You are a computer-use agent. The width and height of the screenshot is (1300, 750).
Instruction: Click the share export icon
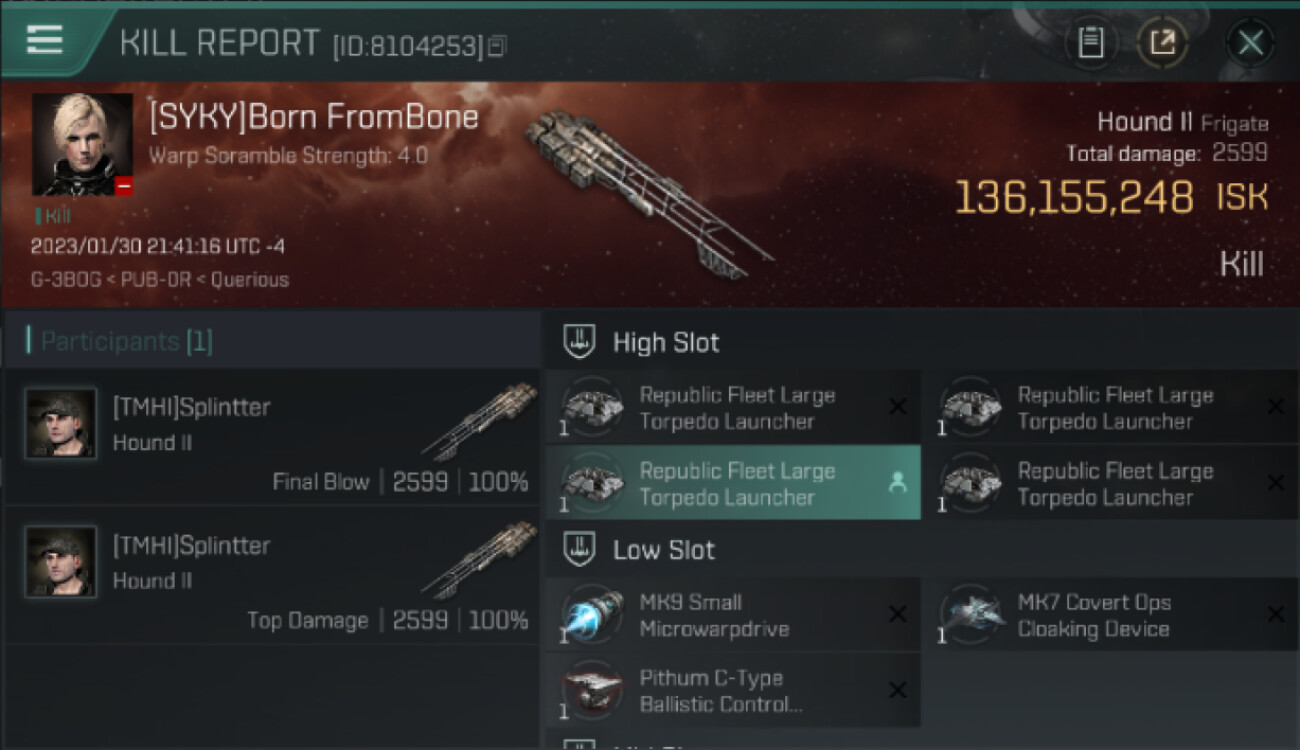(1162, 42)
